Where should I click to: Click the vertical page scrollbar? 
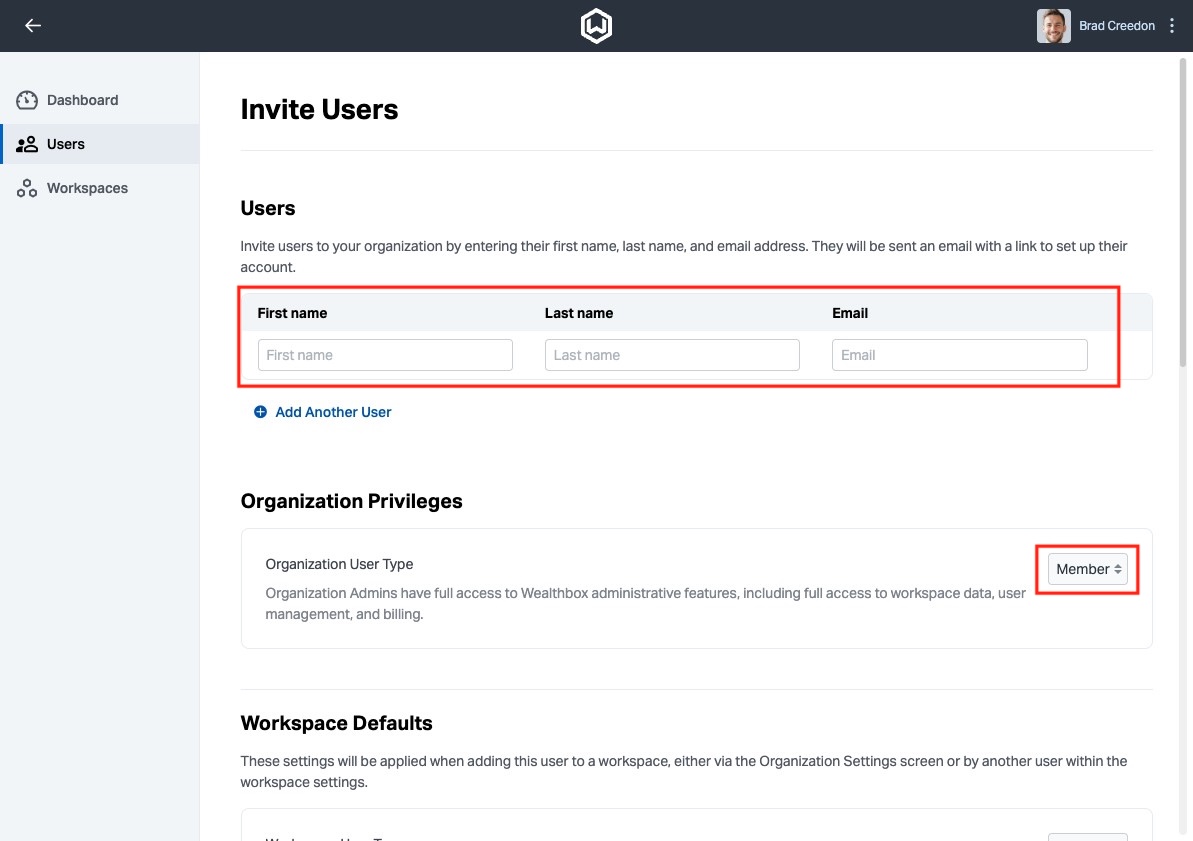(x=1185, y=210)
